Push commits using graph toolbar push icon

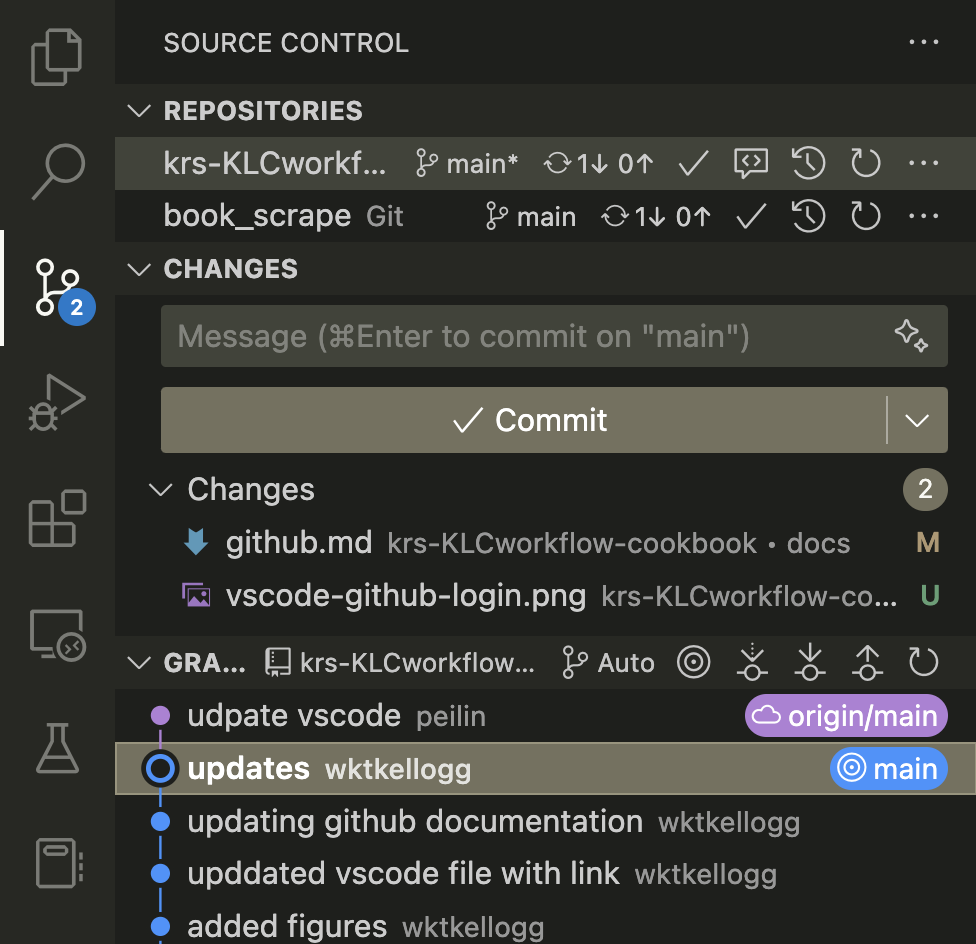click(866, 662)
